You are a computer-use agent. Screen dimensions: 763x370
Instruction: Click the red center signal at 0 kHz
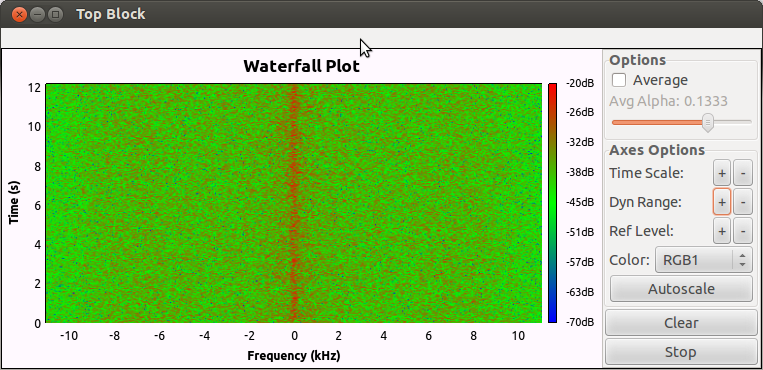click(x=293, y=203)
